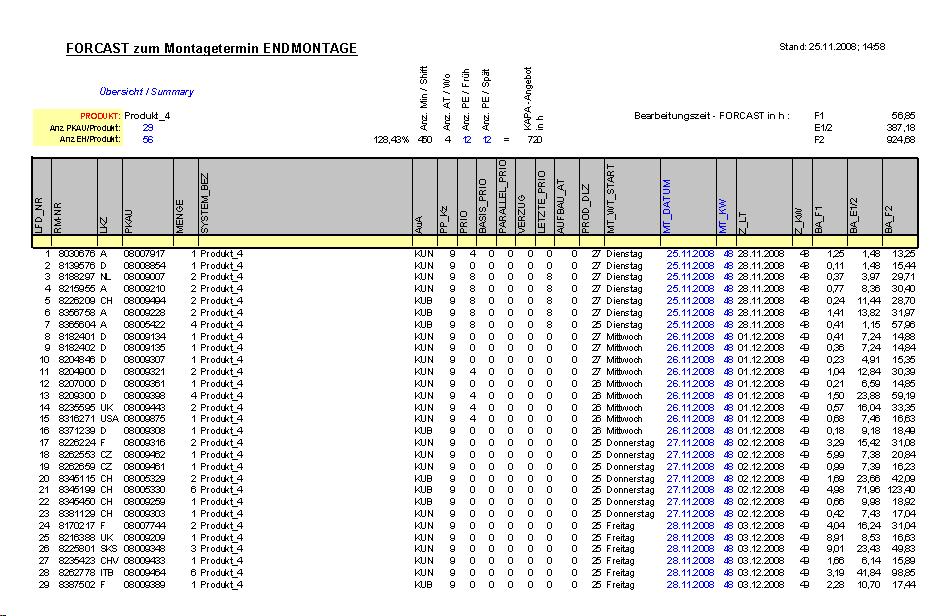Select BA_F2 value 13,25 in row 1
The width and height of the screenshot is (938, 616).
pyautogui.click(x=903, y=254)
